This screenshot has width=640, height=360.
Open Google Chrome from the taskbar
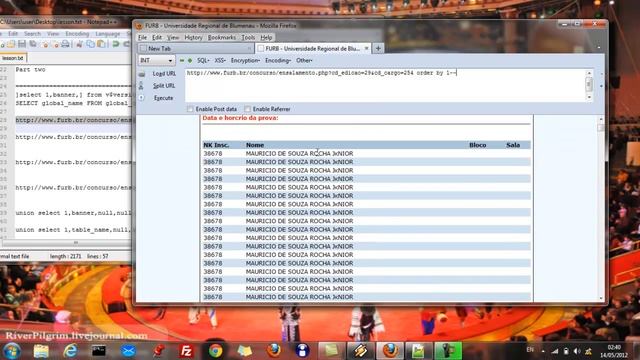point(216,351)
